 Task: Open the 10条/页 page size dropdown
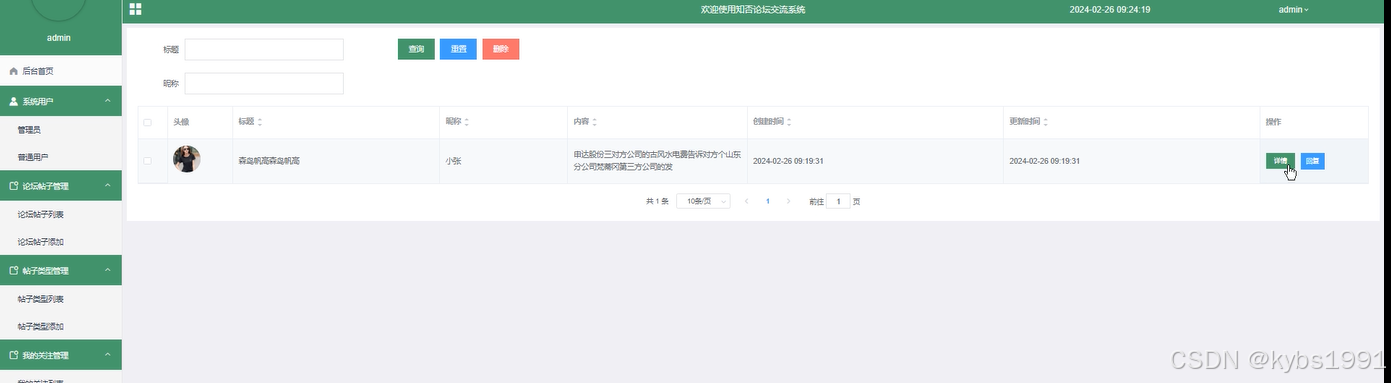click(703, 201)
